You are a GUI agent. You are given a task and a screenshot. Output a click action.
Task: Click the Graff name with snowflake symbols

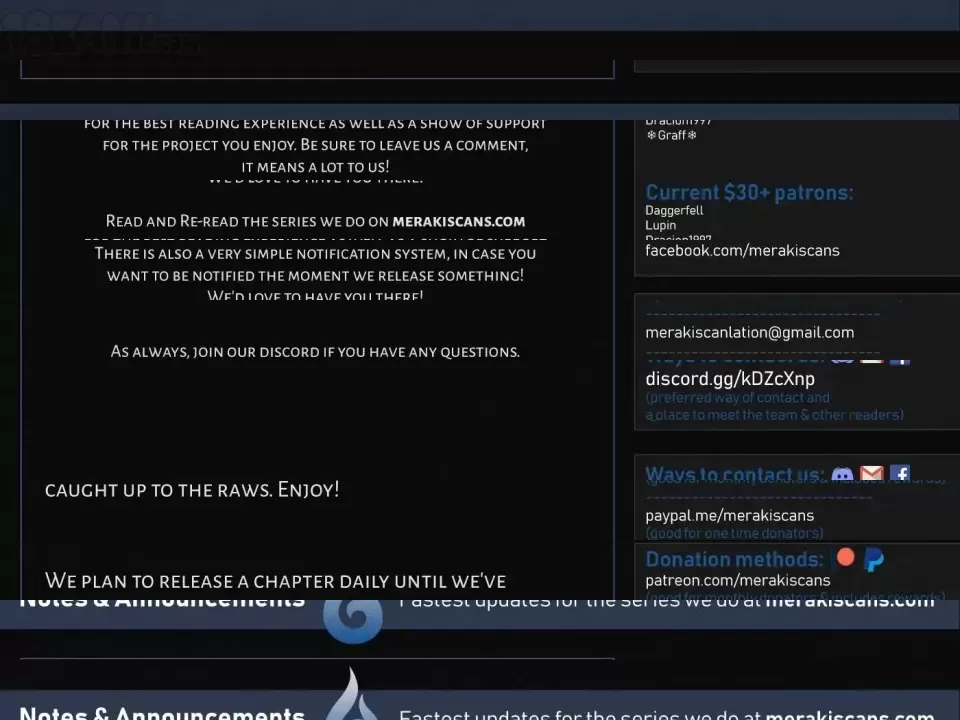coord(671,135)
